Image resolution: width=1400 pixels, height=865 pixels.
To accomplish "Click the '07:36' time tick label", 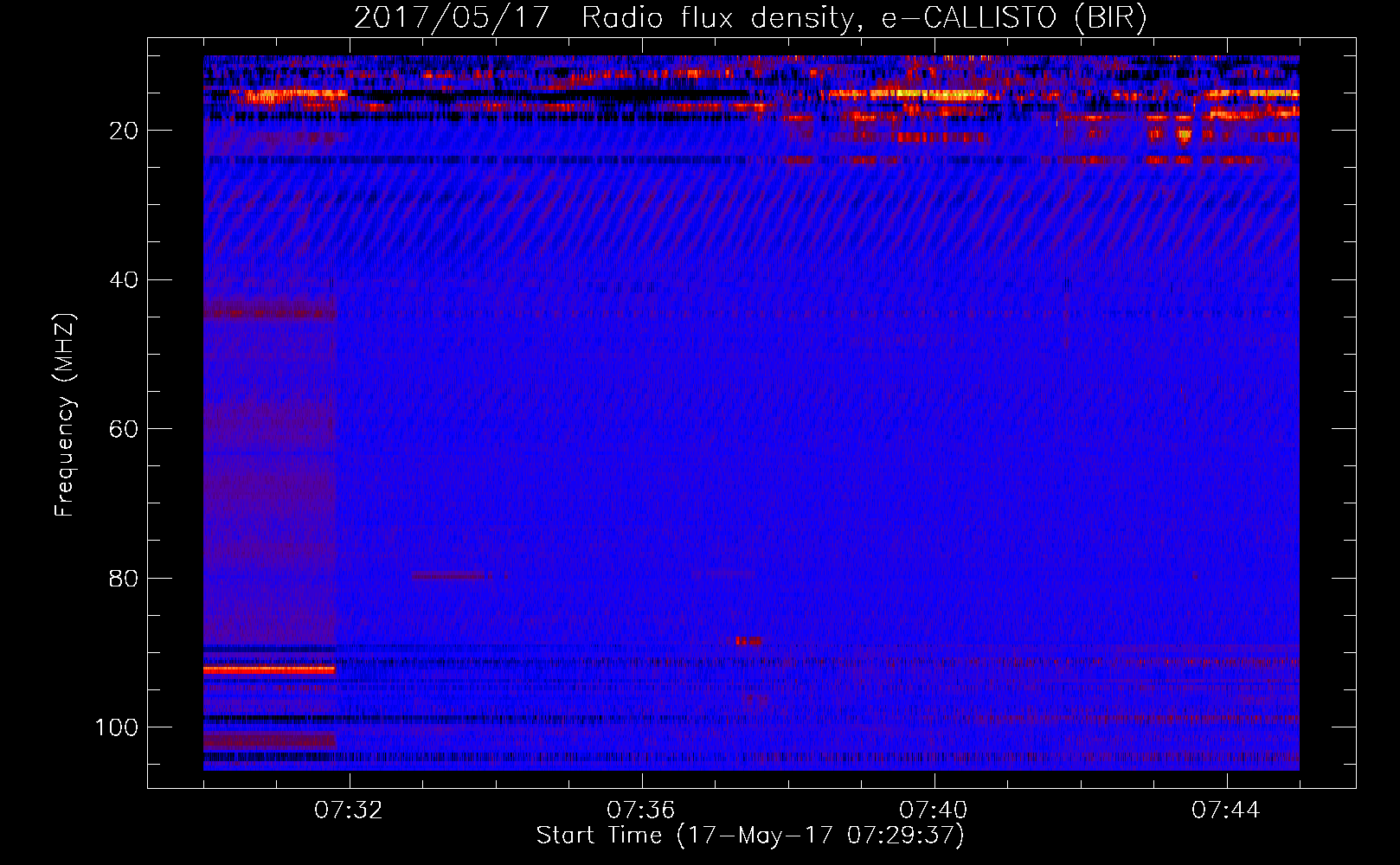I will (641, 811).
